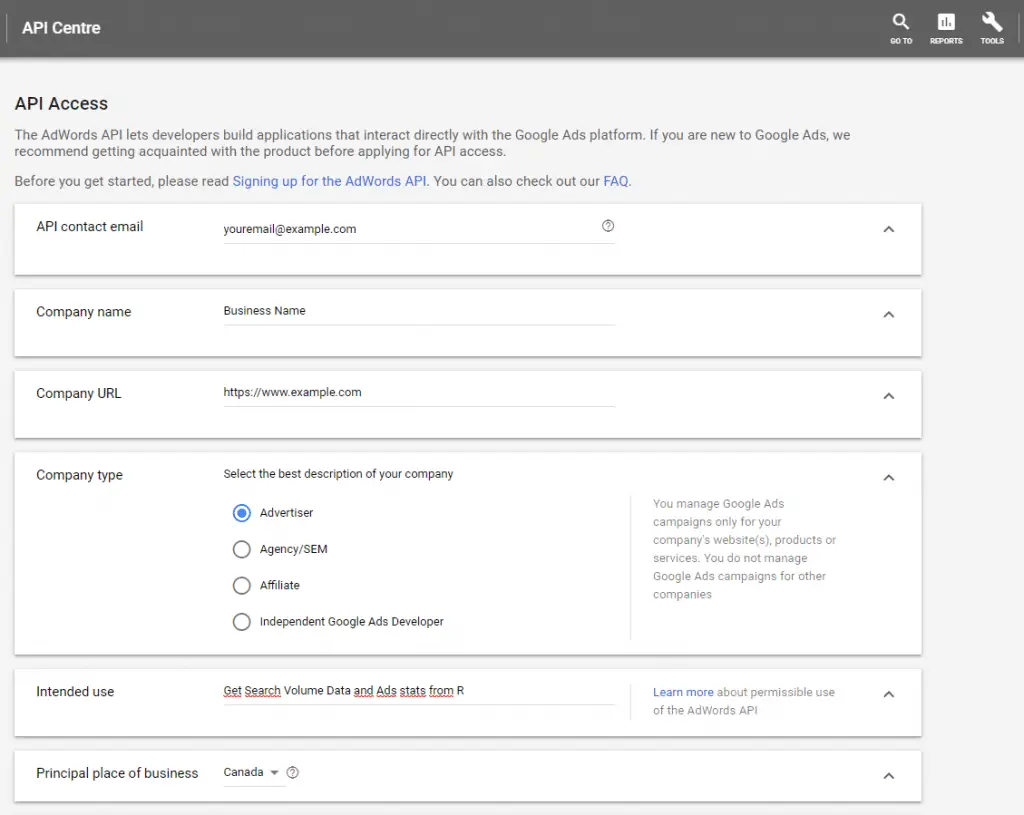Open the Tools wrench icon
Viewport: 1024px width, 815px height.
991,29
